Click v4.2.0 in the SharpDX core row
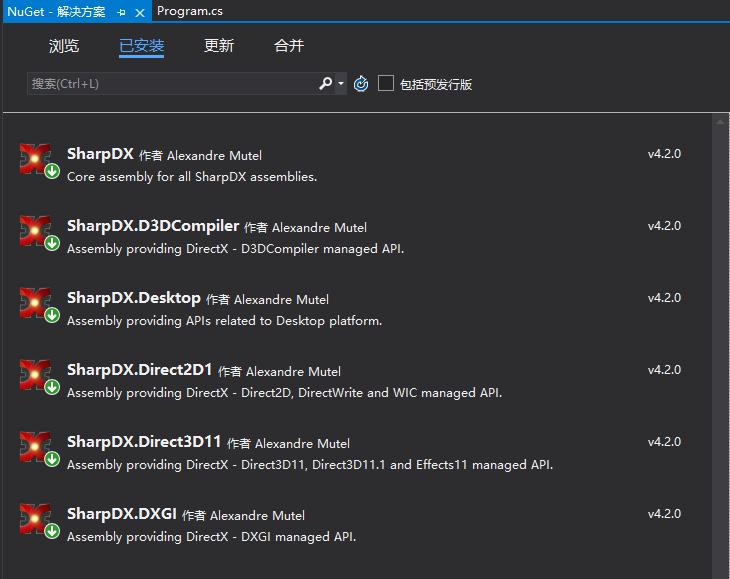This screenshot has height=579, width=730. point(664,154)
